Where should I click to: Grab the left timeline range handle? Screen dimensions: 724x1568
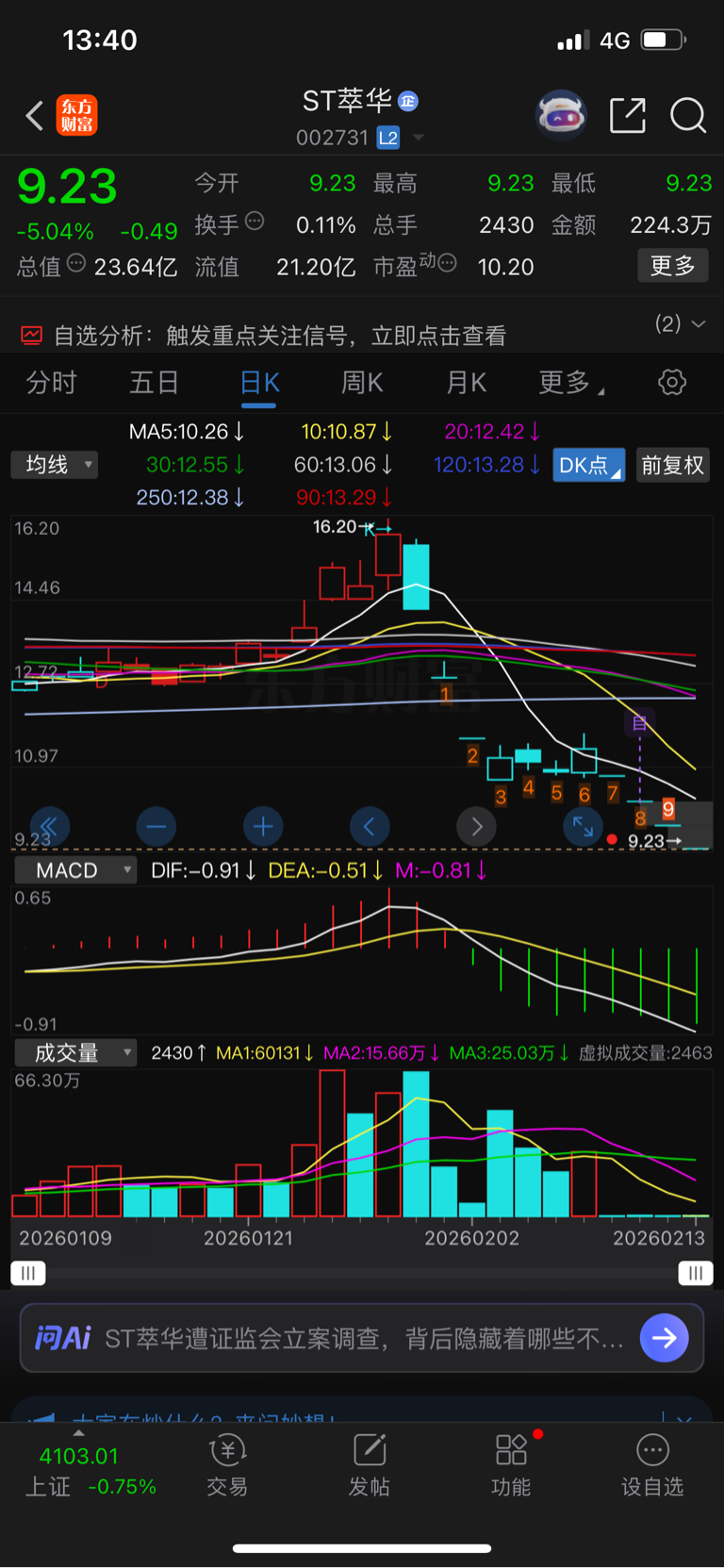(x=28, y=1273)
